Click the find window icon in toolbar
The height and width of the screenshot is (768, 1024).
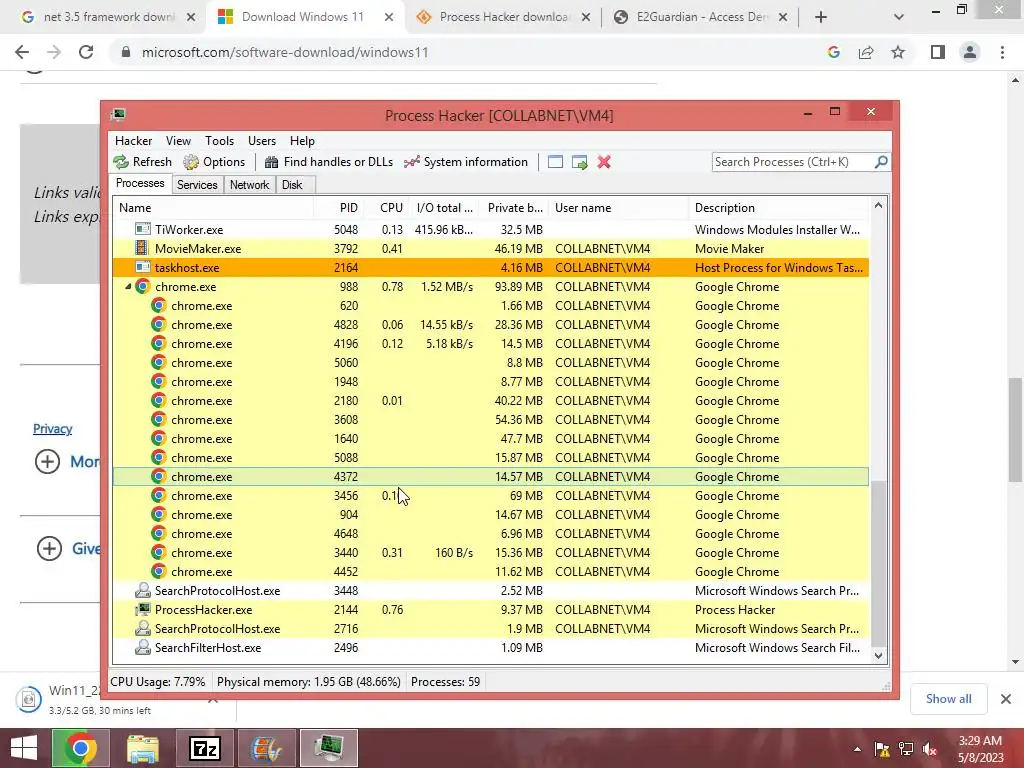(555, 162)
